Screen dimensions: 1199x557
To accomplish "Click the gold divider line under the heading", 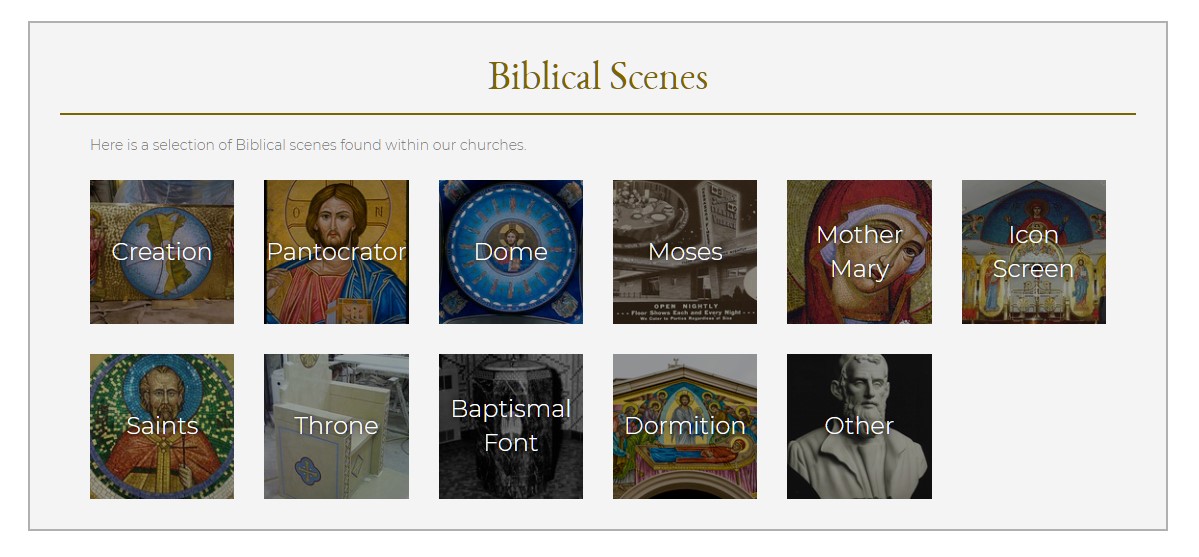I will [x=598, y=114].
